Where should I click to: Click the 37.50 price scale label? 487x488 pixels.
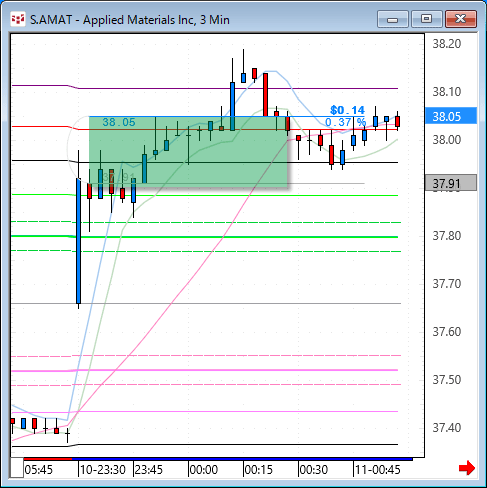447,380
